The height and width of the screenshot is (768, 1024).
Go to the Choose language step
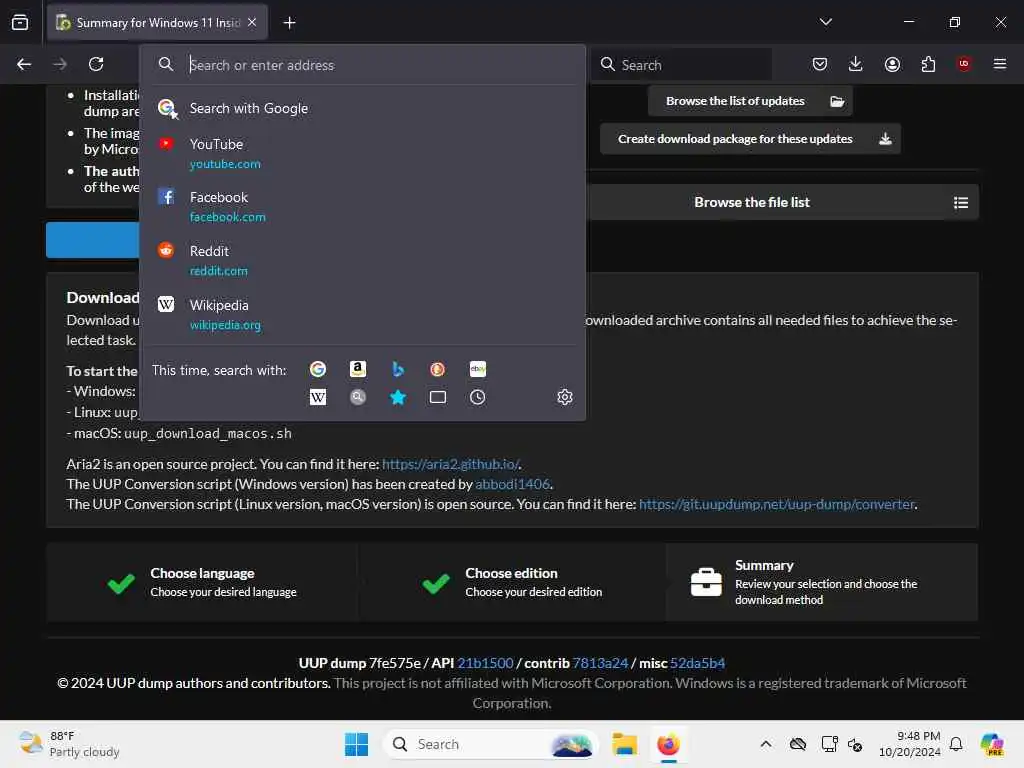pyautogui.click(x=202, y=582)
